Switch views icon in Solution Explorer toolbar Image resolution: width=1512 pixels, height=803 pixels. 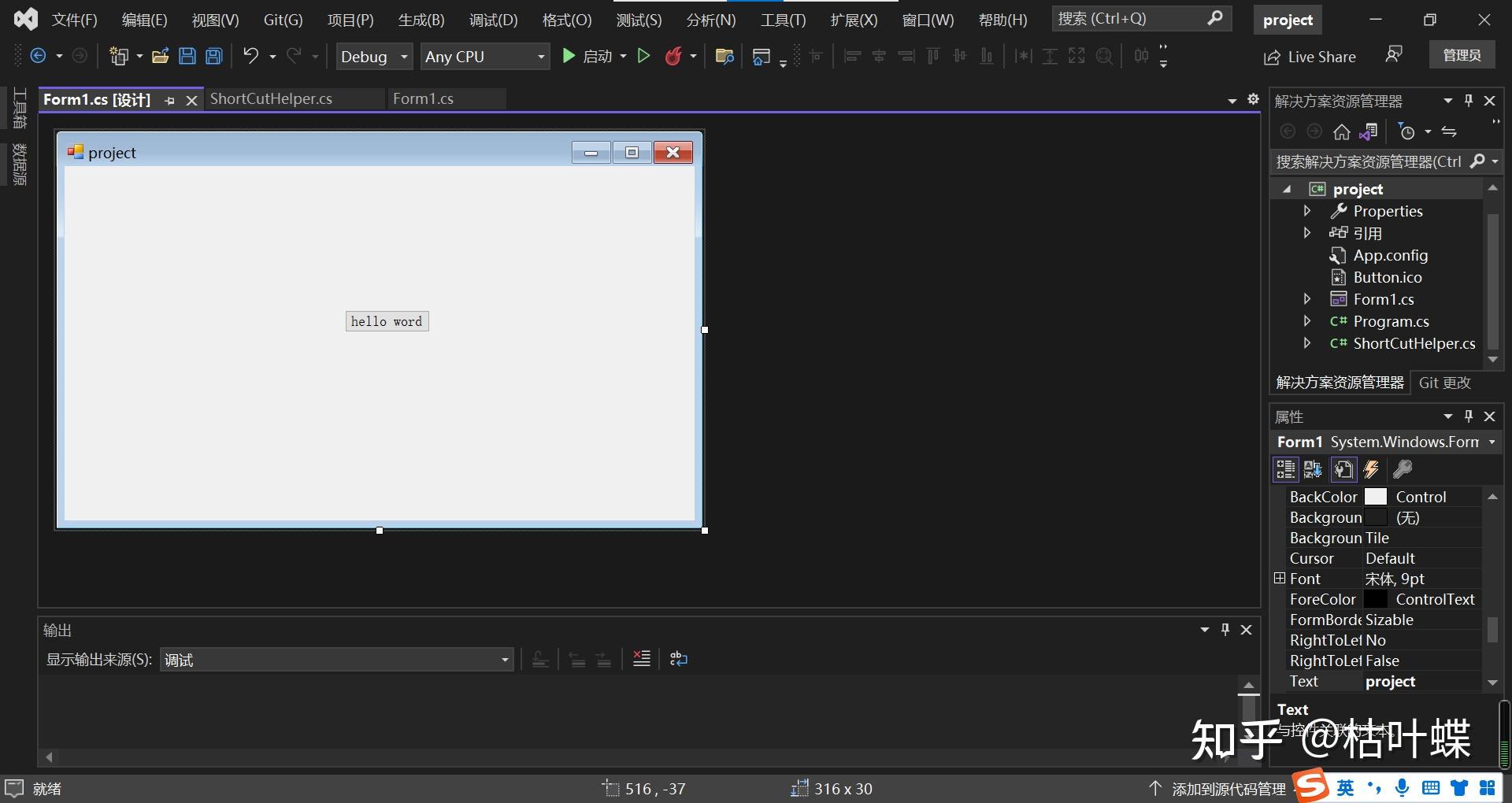1369,131
